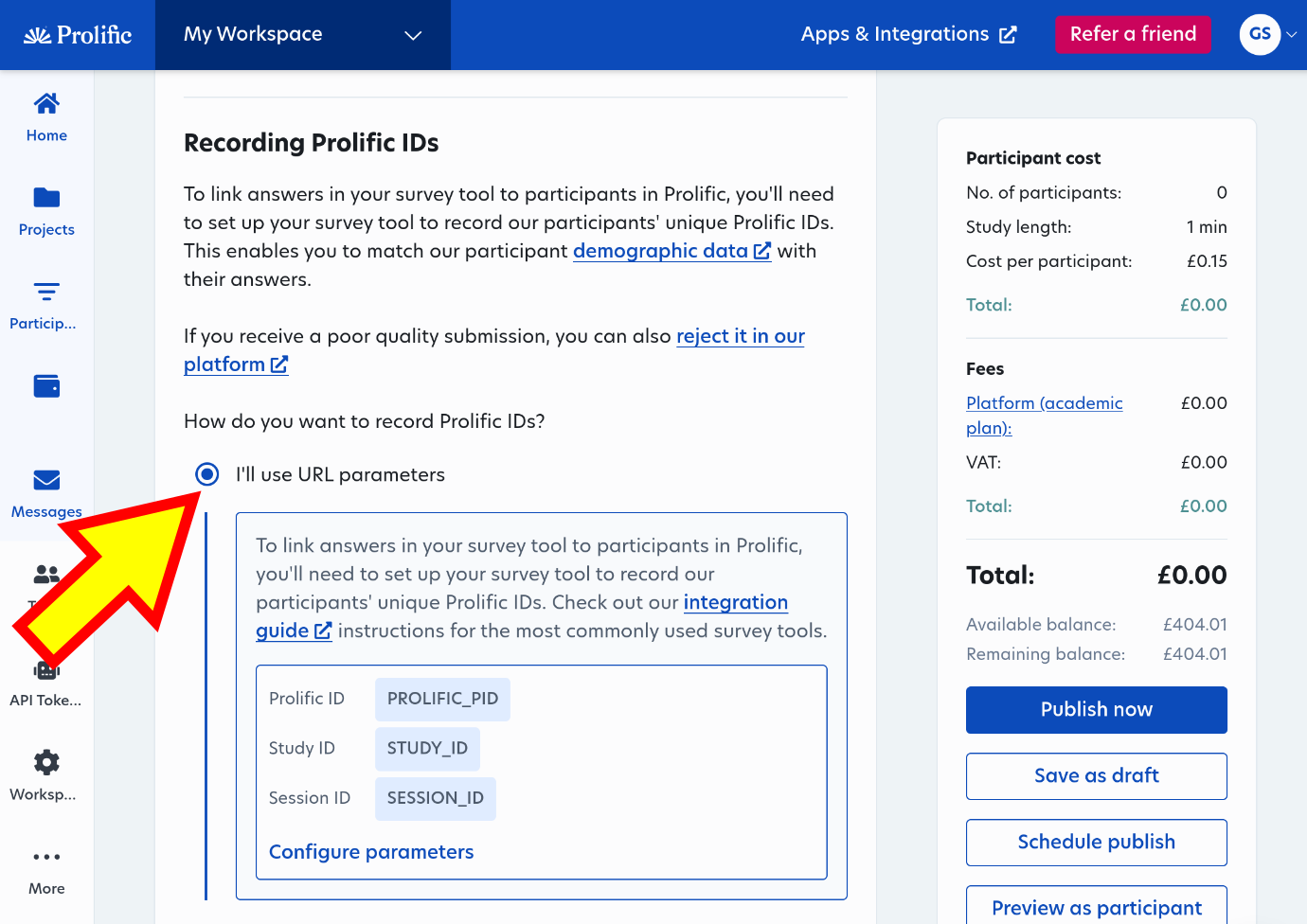Expand the My Workspace dropdown
Image resolution: width=1307 pixels, height=924 pixels.
point(302,35)
